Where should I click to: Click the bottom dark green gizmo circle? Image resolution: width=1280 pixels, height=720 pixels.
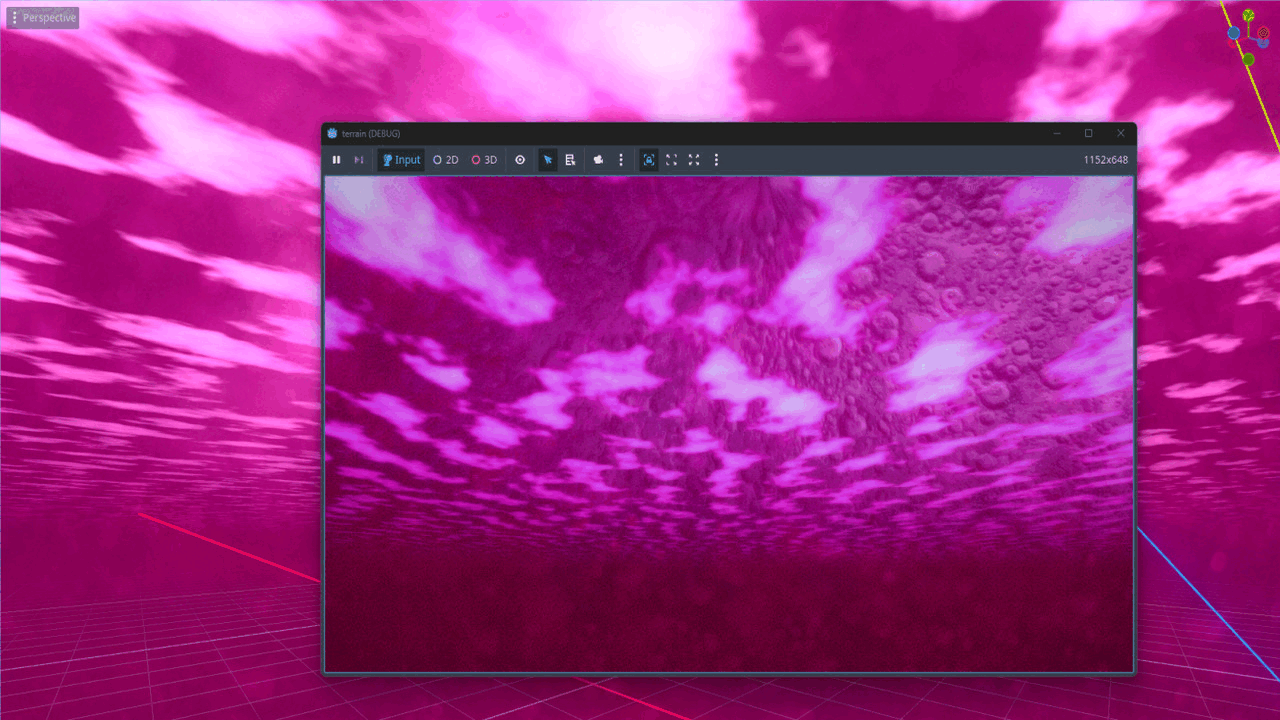(1248, 60)
